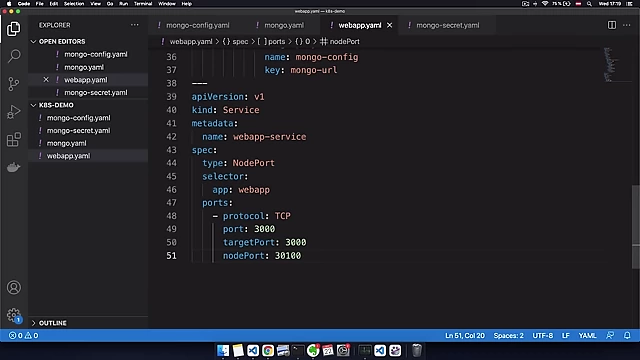Open Trash from the Dock

[416, 350]
